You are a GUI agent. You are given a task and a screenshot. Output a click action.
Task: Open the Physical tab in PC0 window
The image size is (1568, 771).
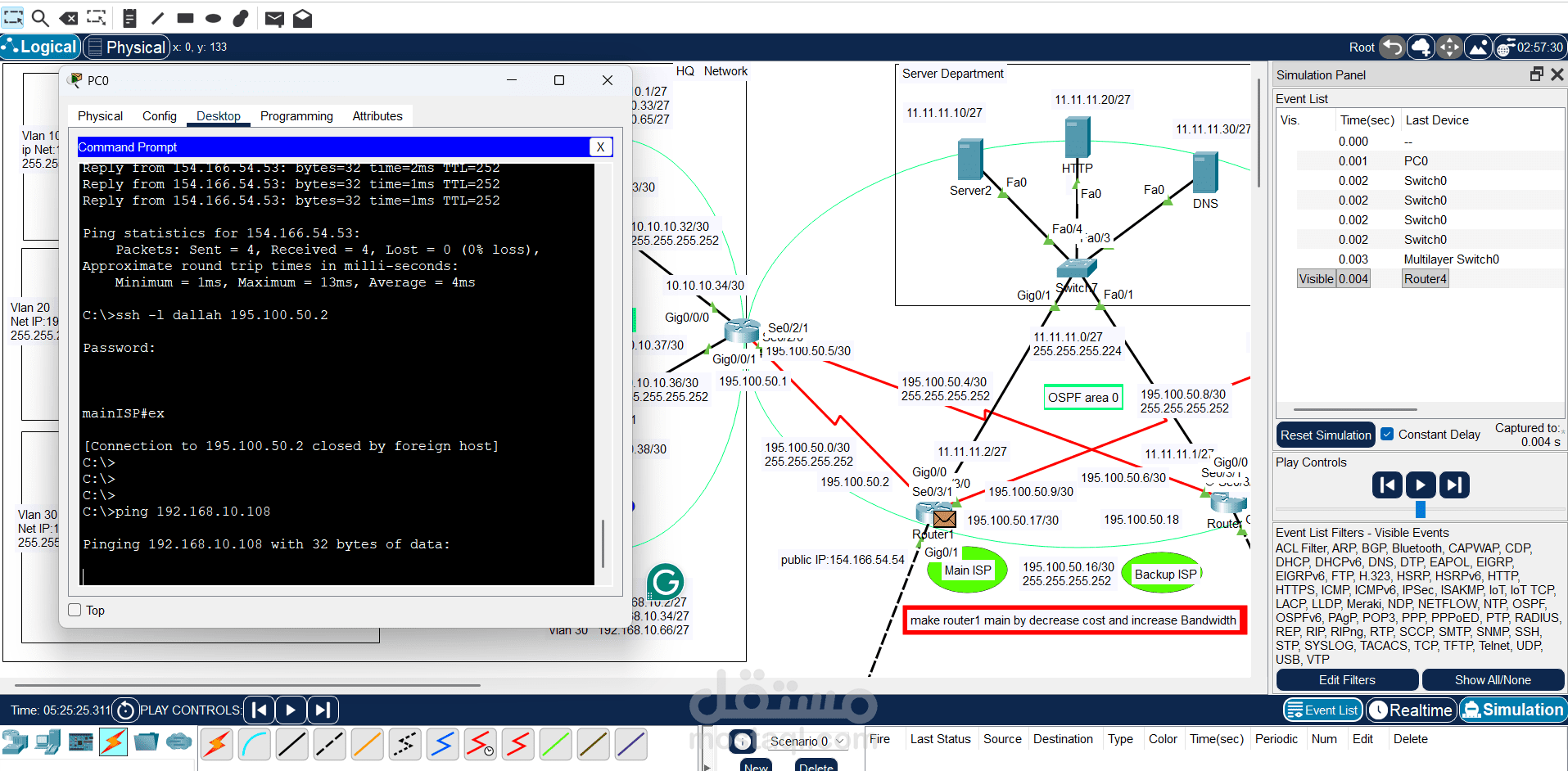click(100, 116)
